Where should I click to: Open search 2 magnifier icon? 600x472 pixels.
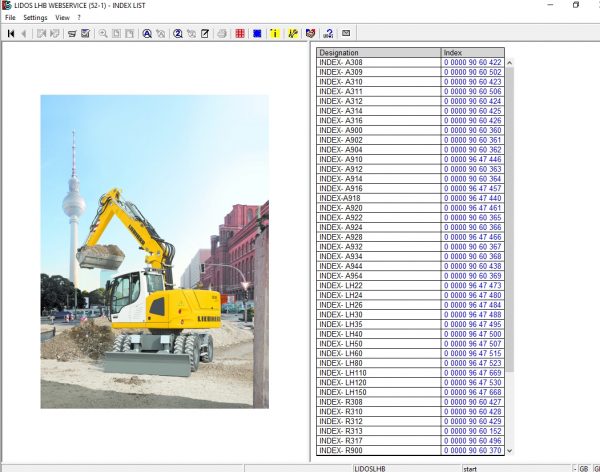tap(178, 34)
